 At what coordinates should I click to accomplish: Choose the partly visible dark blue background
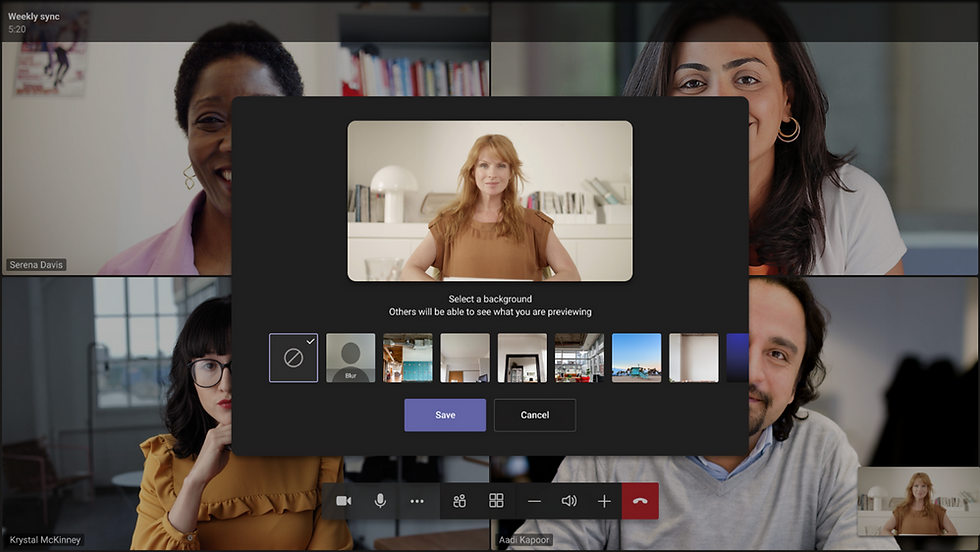738,358
